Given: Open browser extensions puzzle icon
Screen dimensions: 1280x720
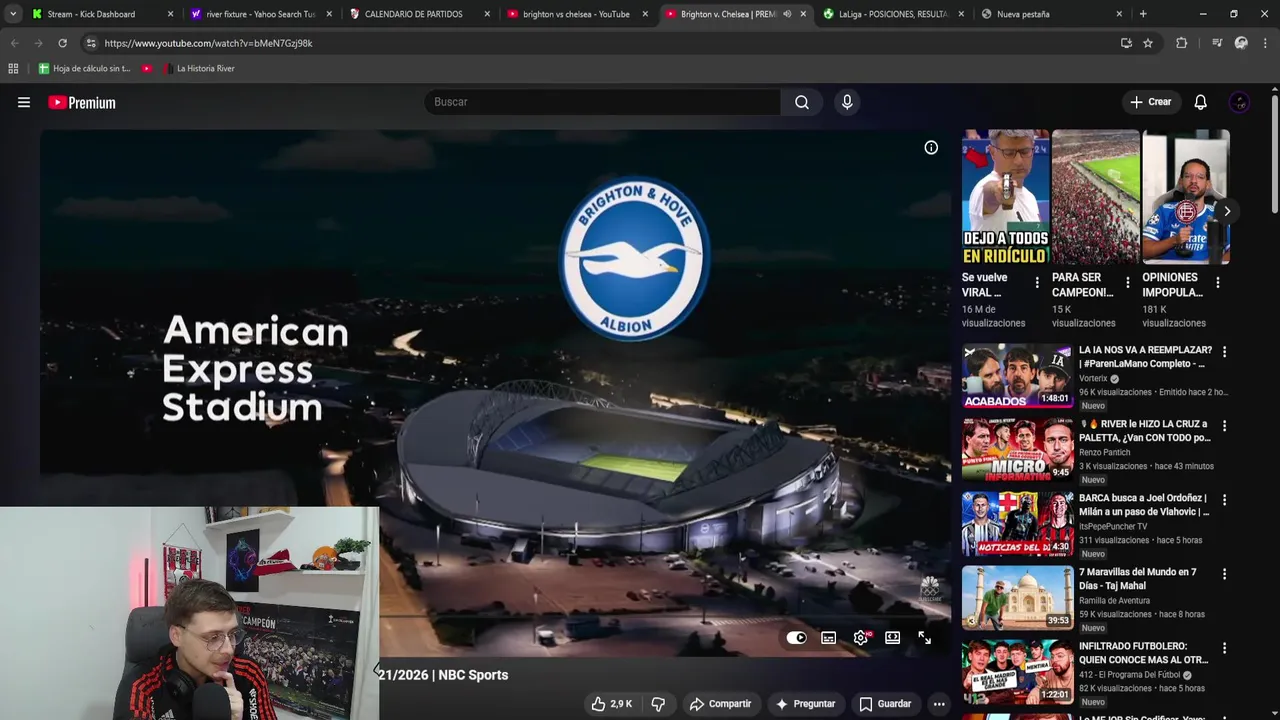Looking at the screenshot, I should 1181,43.
